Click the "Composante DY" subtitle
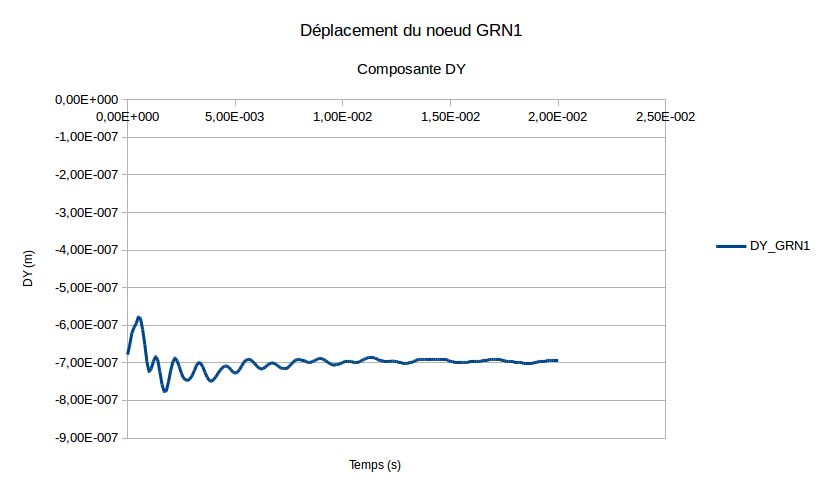Image resolution: width=822 pixels, height=492 pixels. 411,70
